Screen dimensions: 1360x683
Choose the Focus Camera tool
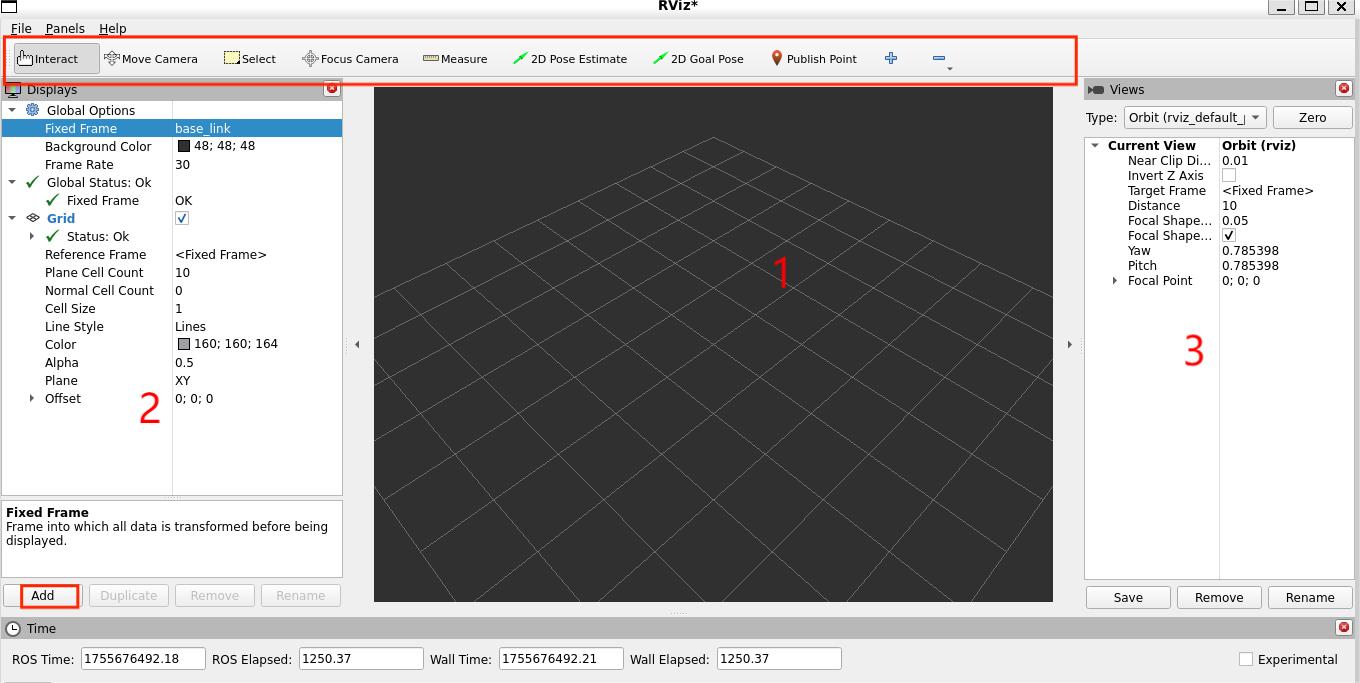point(350,58)
